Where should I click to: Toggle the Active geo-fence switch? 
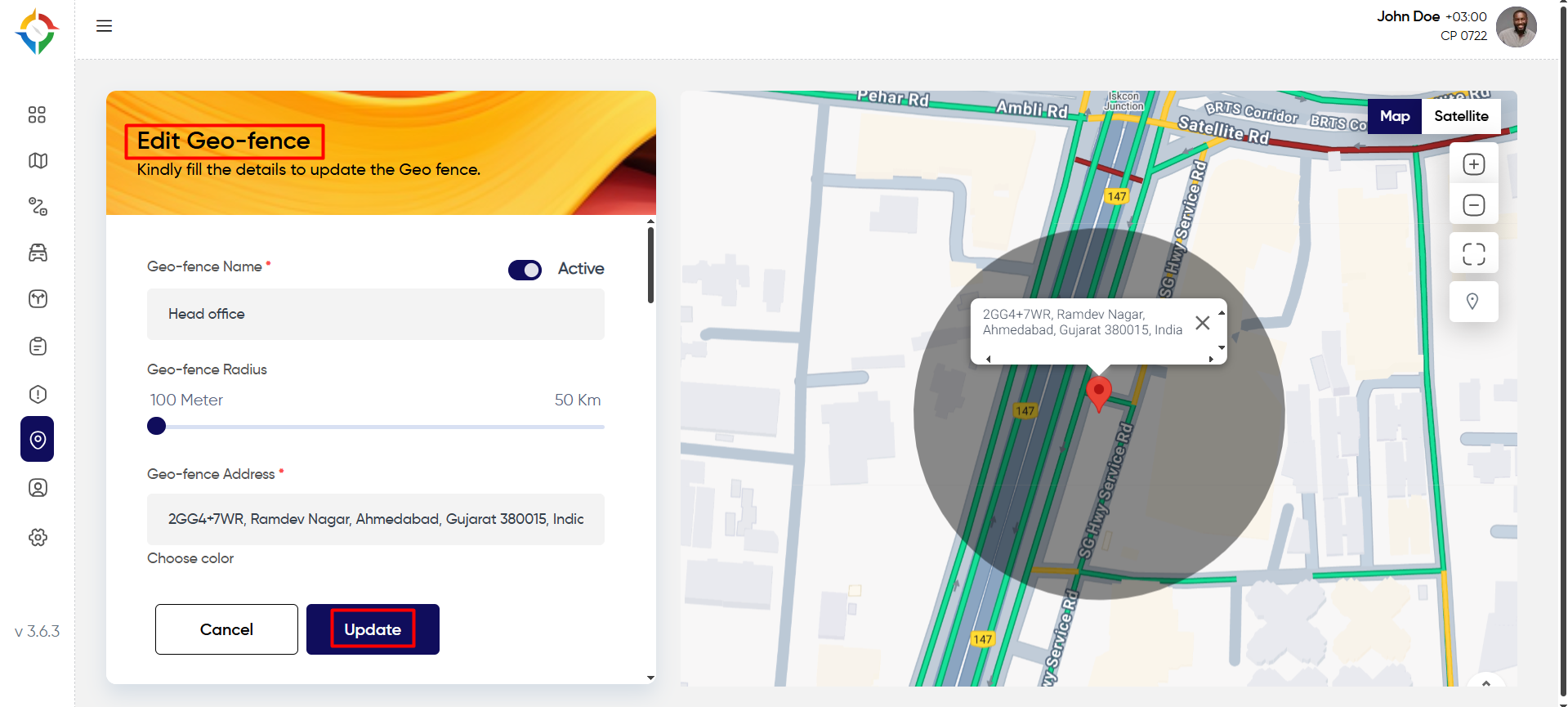pyautogui.click(x=525, y=270)
